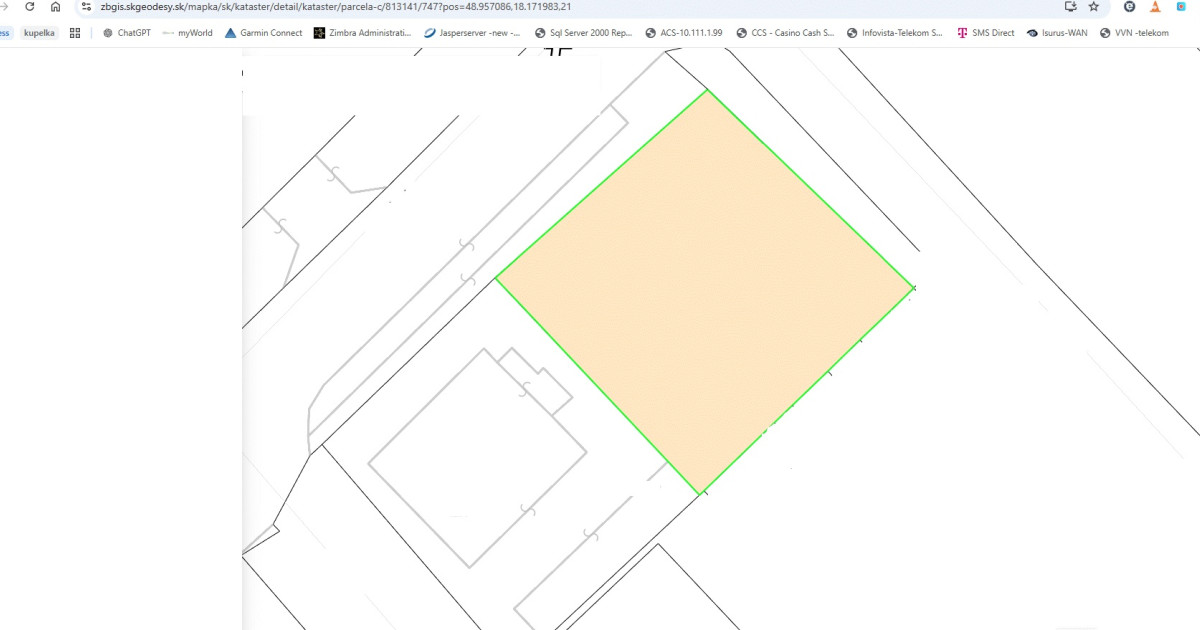Open the SMS Direct bookmark
The image size is (1200, 630).
pyautogui.click(x=985, y=33)
